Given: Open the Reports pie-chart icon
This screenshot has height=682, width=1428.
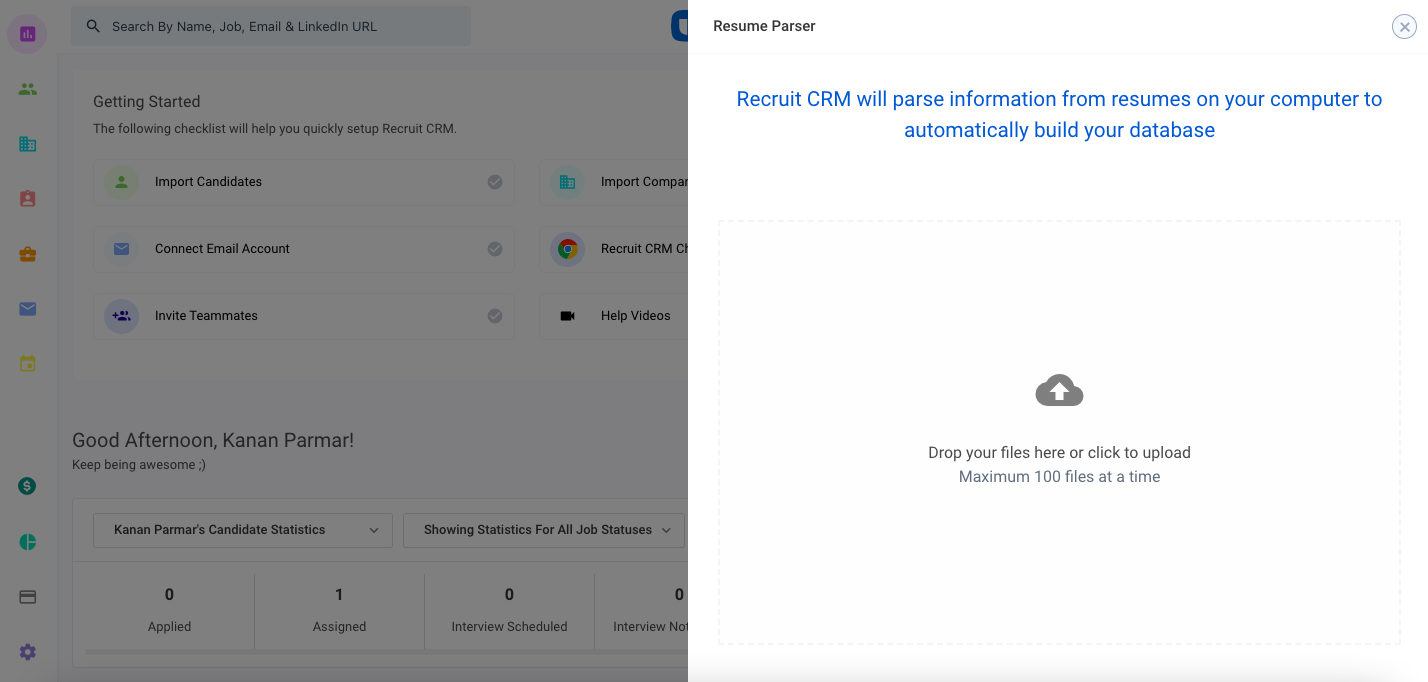Looking at the screenshot, I should coord(27,540).
